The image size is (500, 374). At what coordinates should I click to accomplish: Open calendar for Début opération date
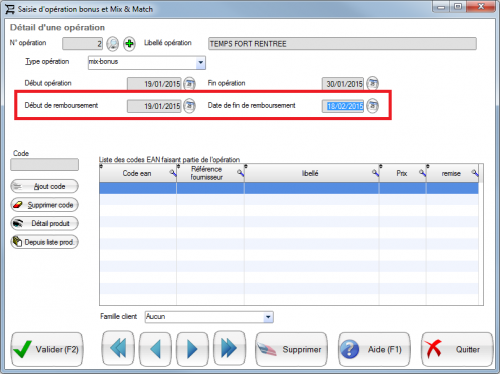189,84
